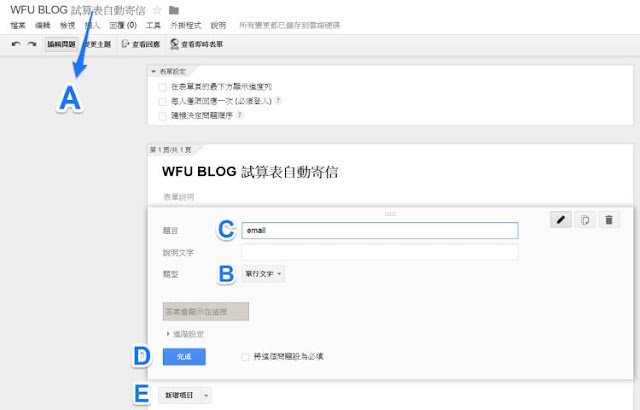Click 查看回應 toolbar button
The image size is (640, 410).
click(x=141, y=44)
